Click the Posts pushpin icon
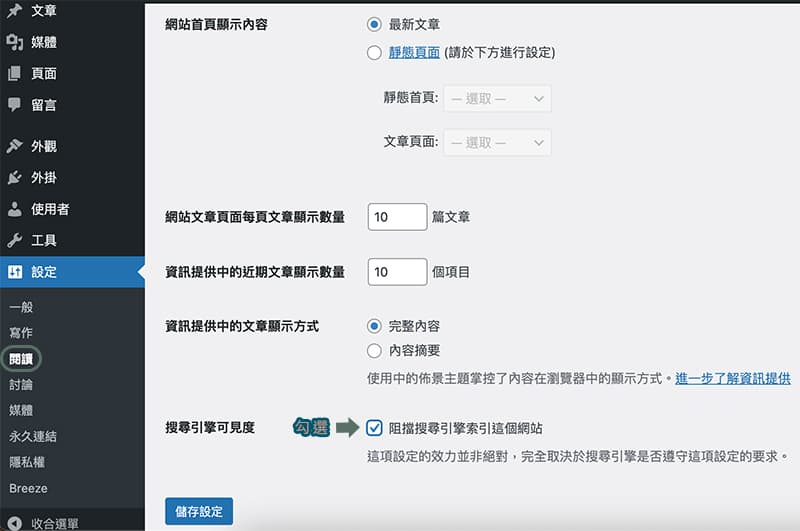The image size is (800, 531). [14, 10]
